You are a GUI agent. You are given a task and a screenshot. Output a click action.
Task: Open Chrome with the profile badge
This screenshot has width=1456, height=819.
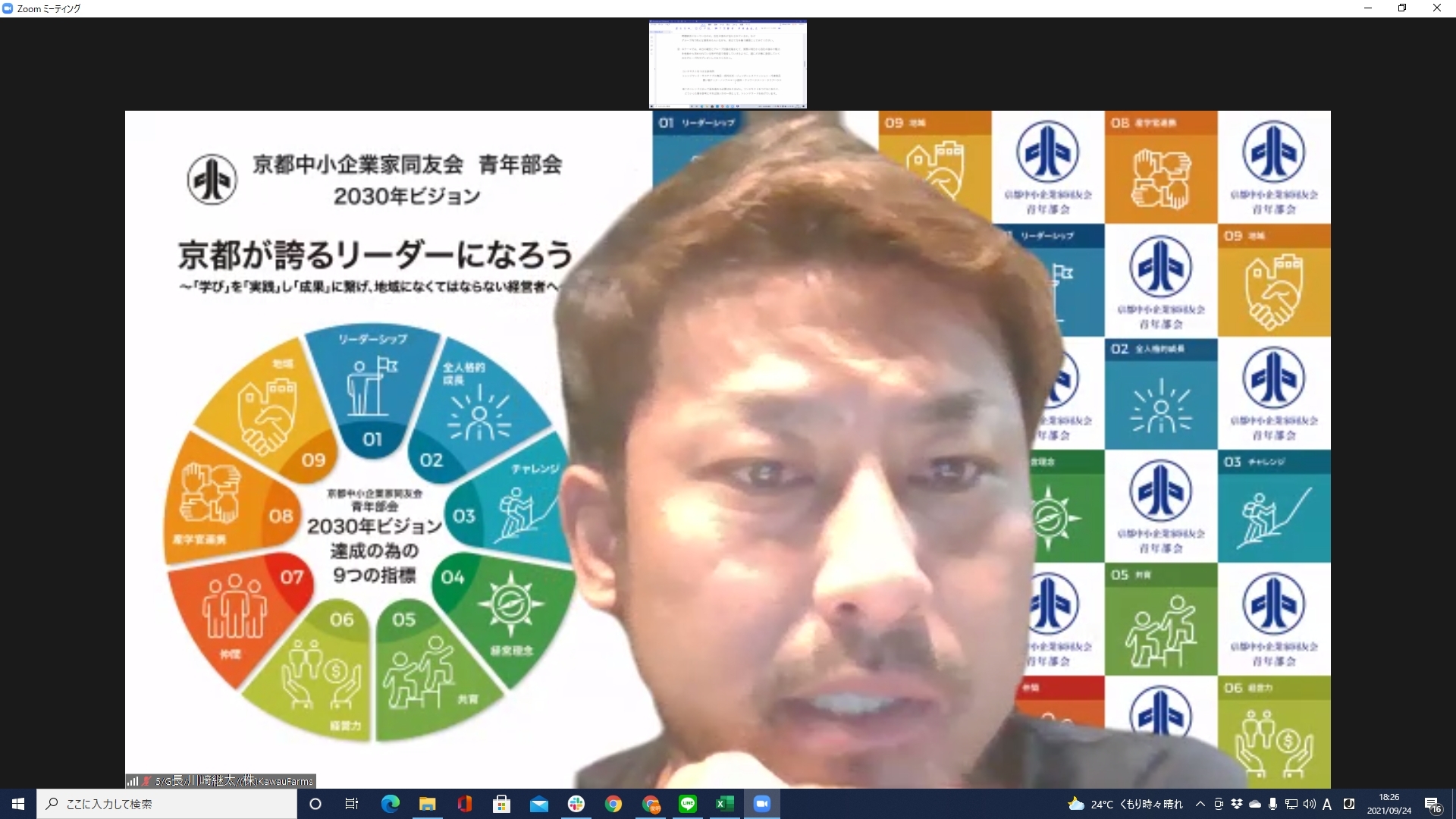[651, 804]
